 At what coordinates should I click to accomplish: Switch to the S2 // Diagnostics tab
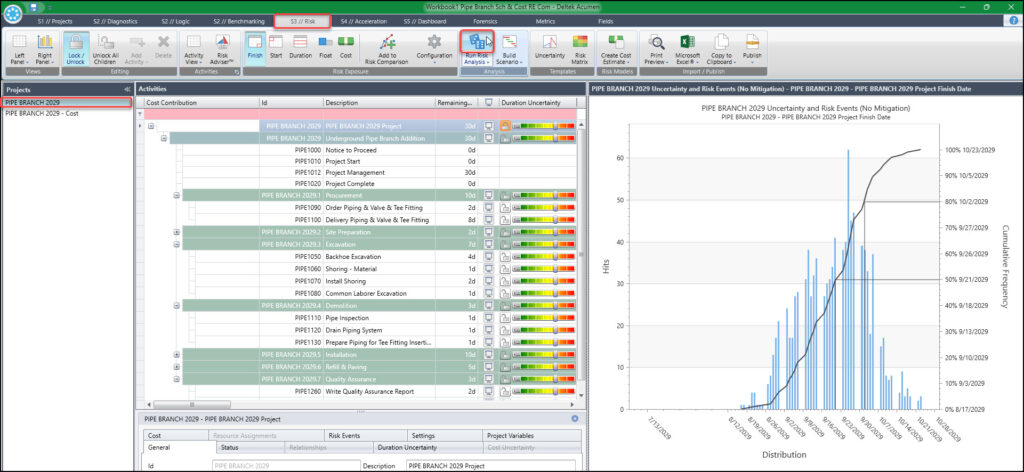pyautogui.click(x=115, y=21)
